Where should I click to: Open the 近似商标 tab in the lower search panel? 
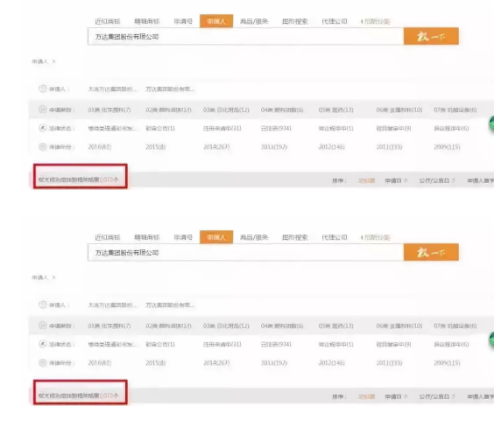pyautogui.click(x=107, y=237)
